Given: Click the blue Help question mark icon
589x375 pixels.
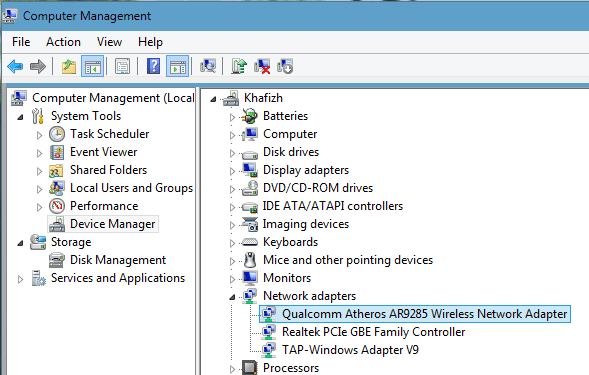Looking at the screenshot, I should pos(153,66).
